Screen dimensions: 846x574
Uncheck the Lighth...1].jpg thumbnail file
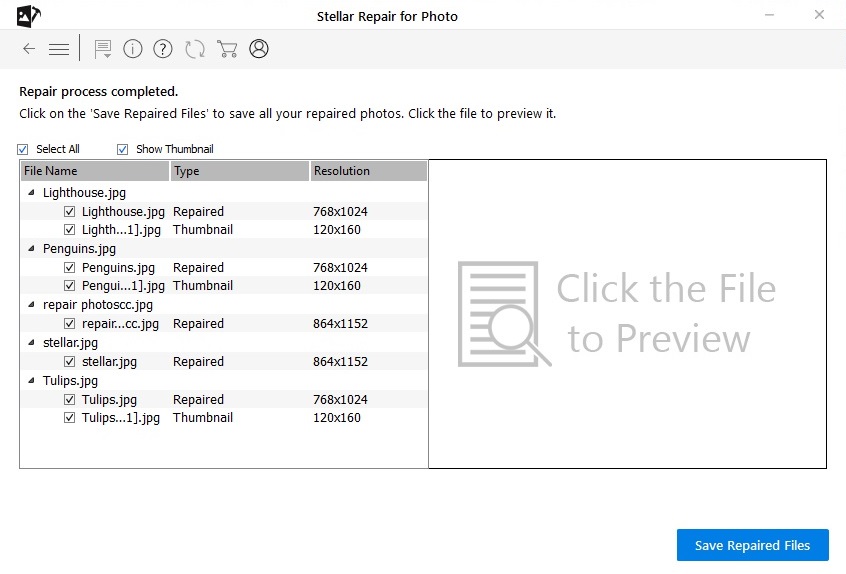pyautogui.click(x=70, y=230)
